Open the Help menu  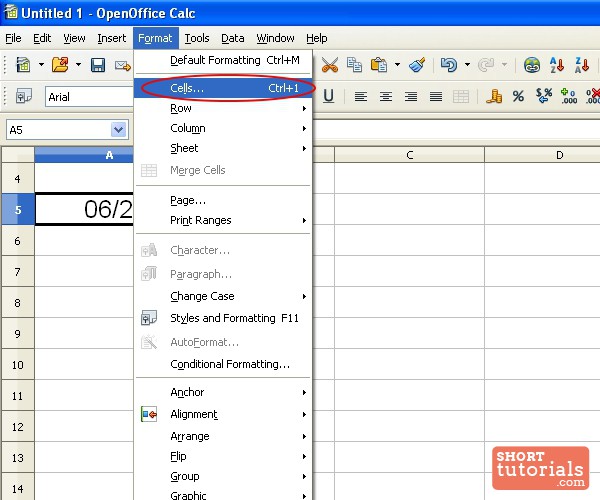tap(316, 38)
